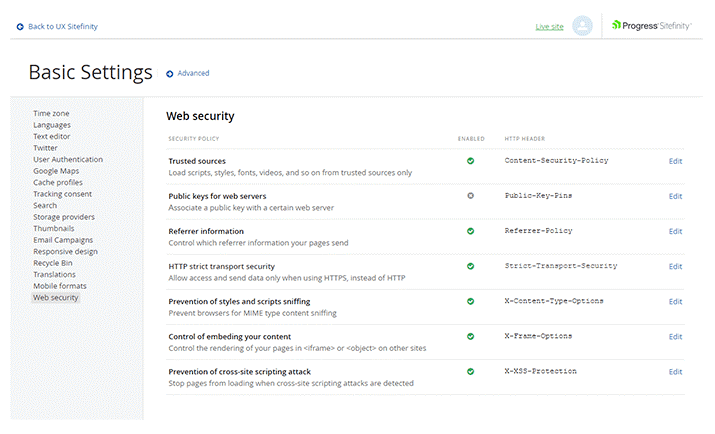Screen dimensions: 715x434
Task: Click the disabled status icon for Public keys
Action: pyautogui.click(x=470, y=196)
